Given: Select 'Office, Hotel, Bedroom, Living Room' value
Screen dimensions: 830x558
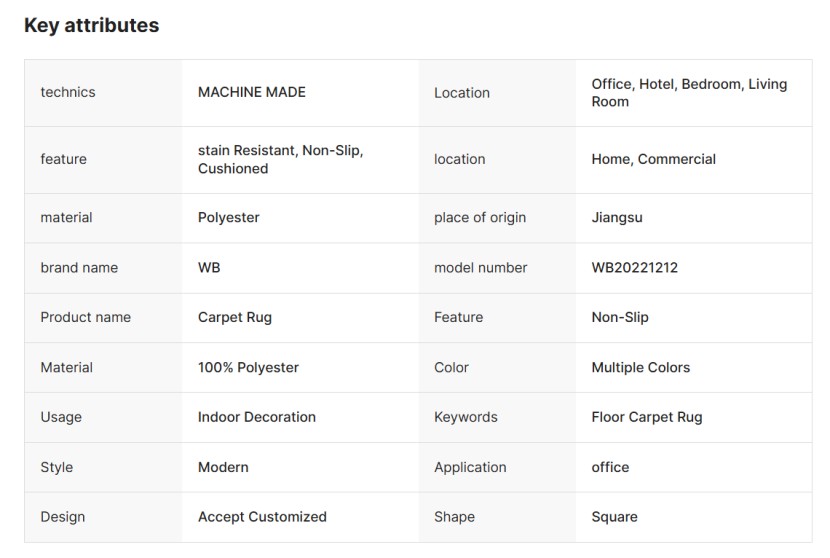Looking at the screenshot, I should point(689,93).
